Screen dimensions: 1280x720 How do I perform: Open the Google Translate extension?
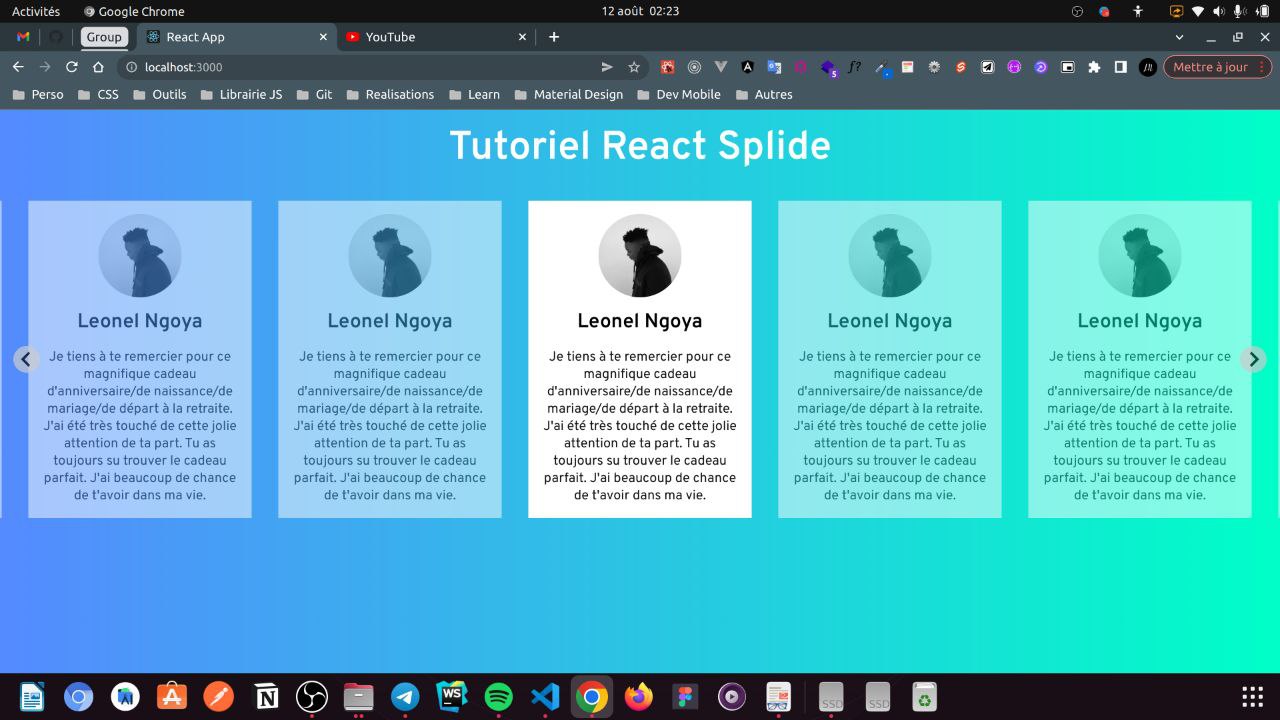774,67
